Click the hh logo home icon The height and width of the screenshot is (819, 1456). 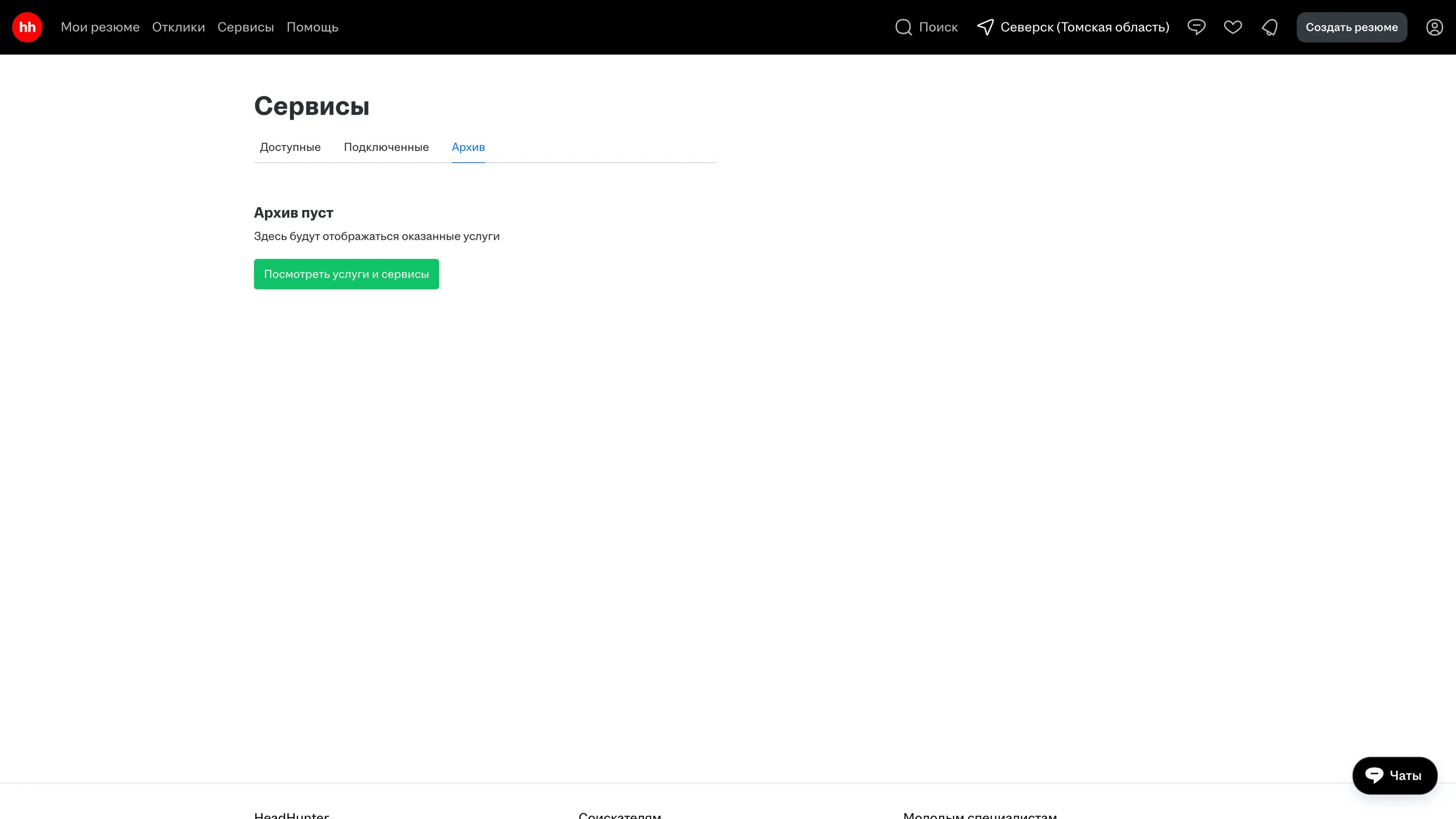coord(27,27)
